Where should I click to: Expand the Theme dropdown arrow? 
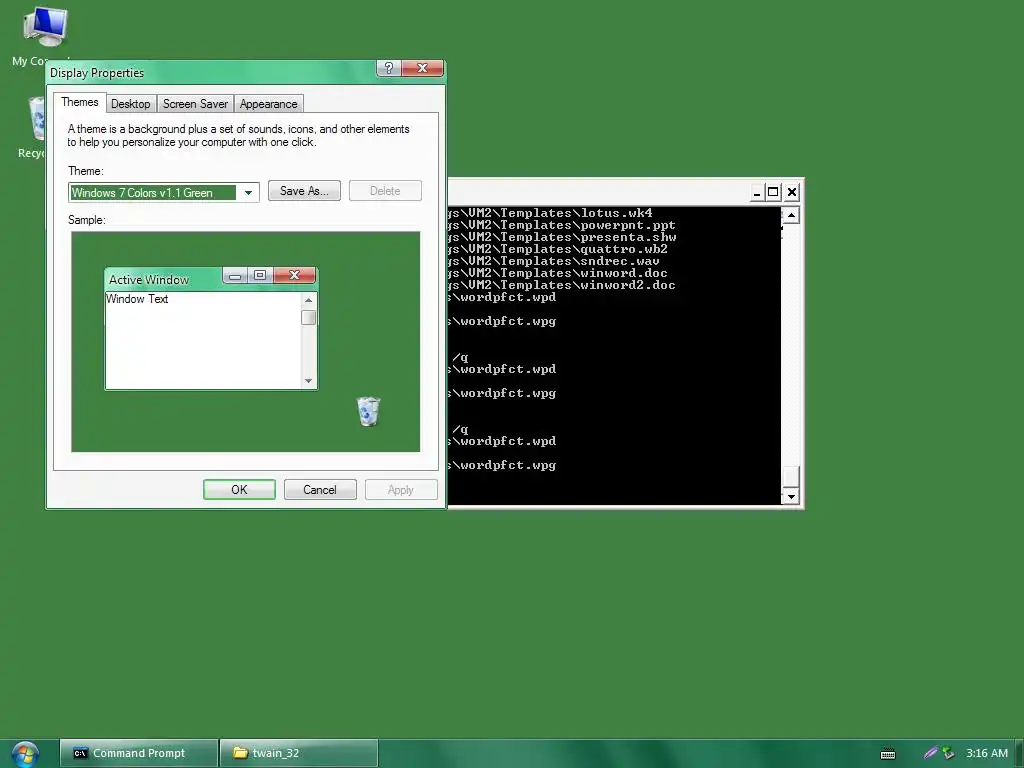pyautogui.click(x=248, y=193)
